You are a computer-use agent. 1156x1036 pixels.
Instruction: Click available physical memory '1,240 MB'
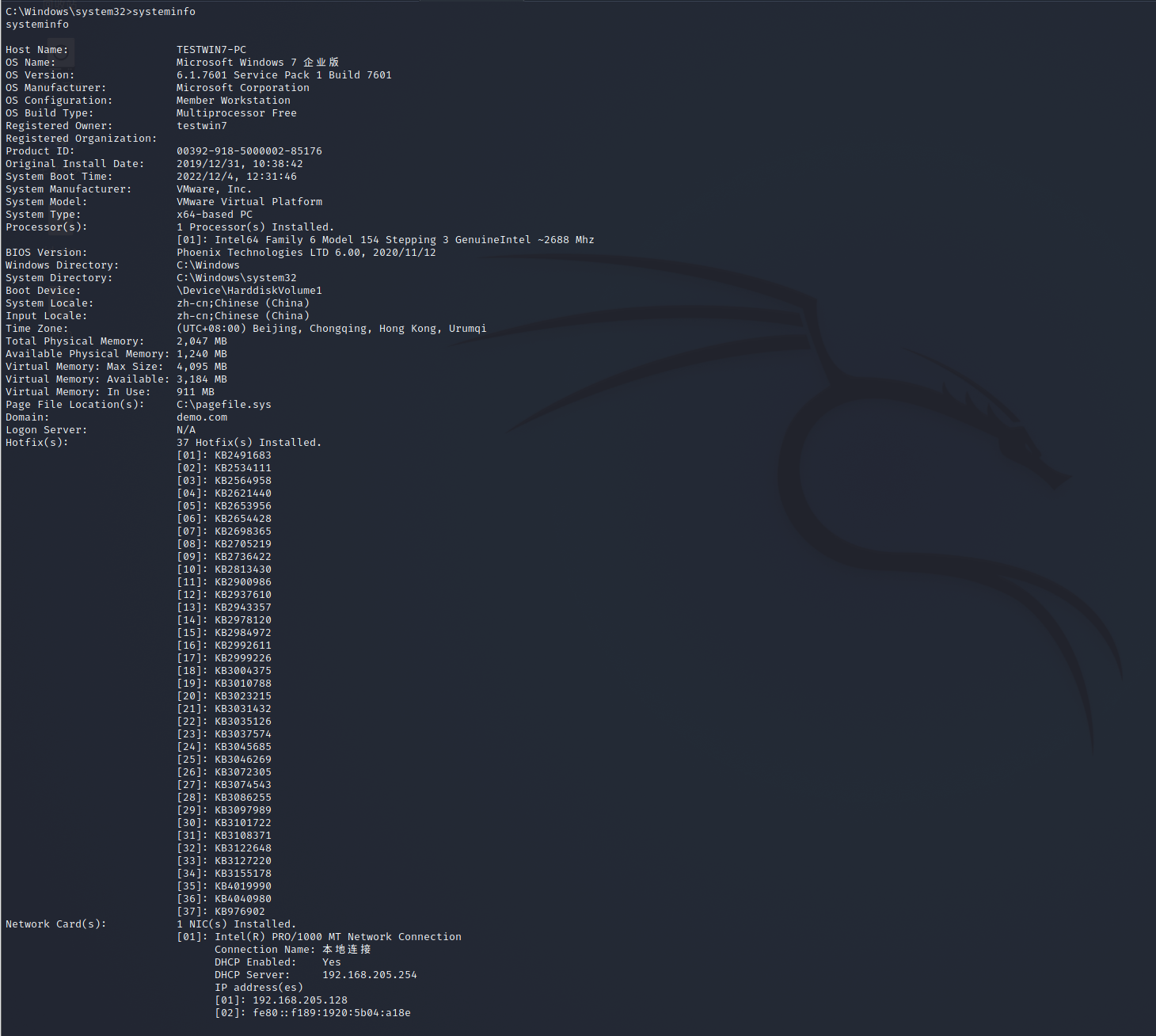coord(202,354)
